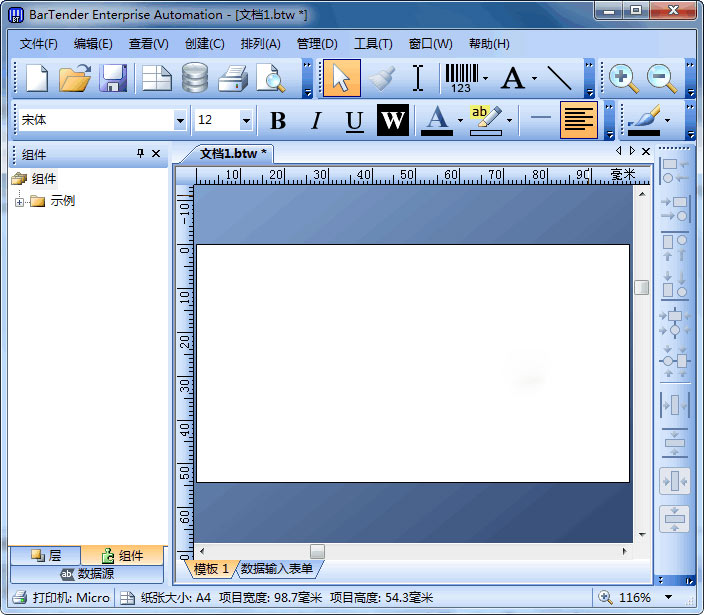Pin the 组件 panel

141,154
